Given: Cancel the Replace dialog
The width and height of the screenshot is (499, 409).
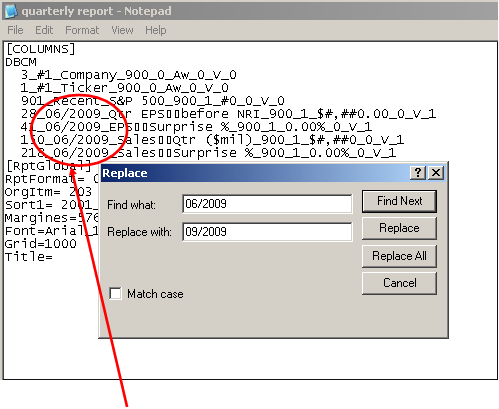Looking at the screenshot, I should point(399,283).
